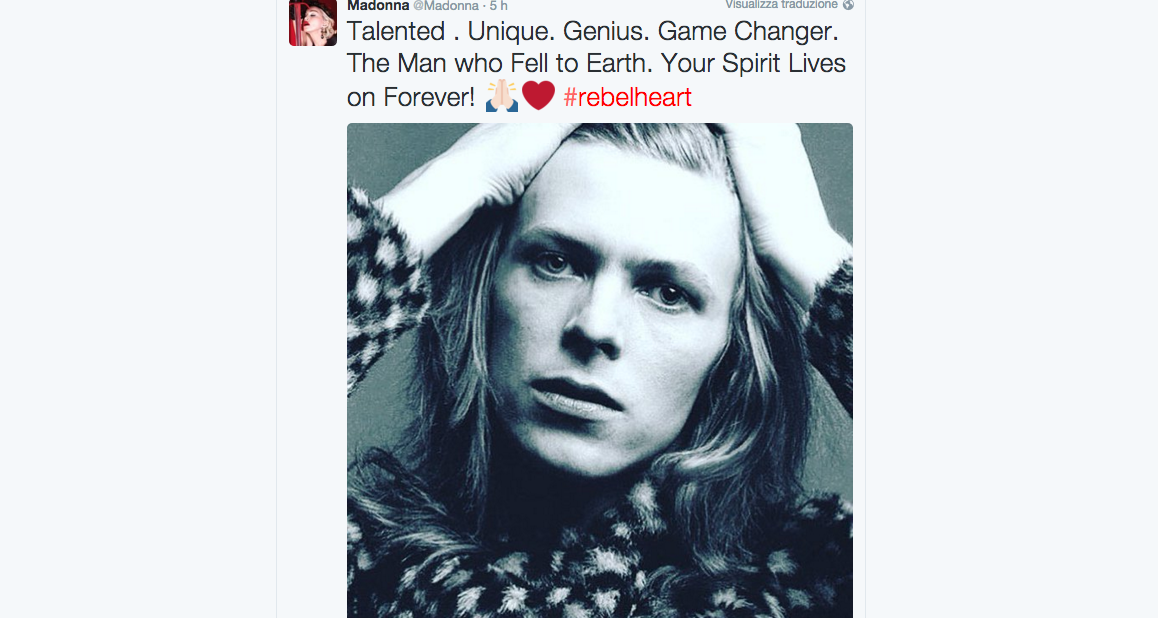Click the word 'Talented' in the tweet
The height and width of the screenshot is (618, 1158).
click(395, 32)
